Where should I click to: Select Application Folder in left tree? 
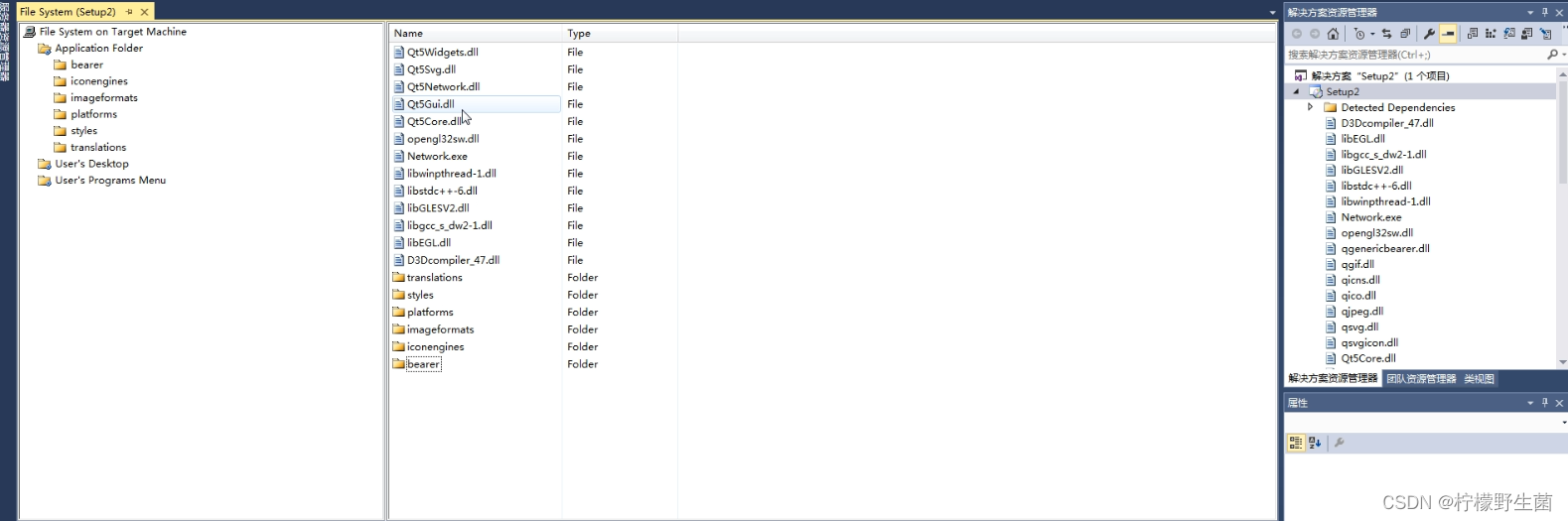pos(98,48)
